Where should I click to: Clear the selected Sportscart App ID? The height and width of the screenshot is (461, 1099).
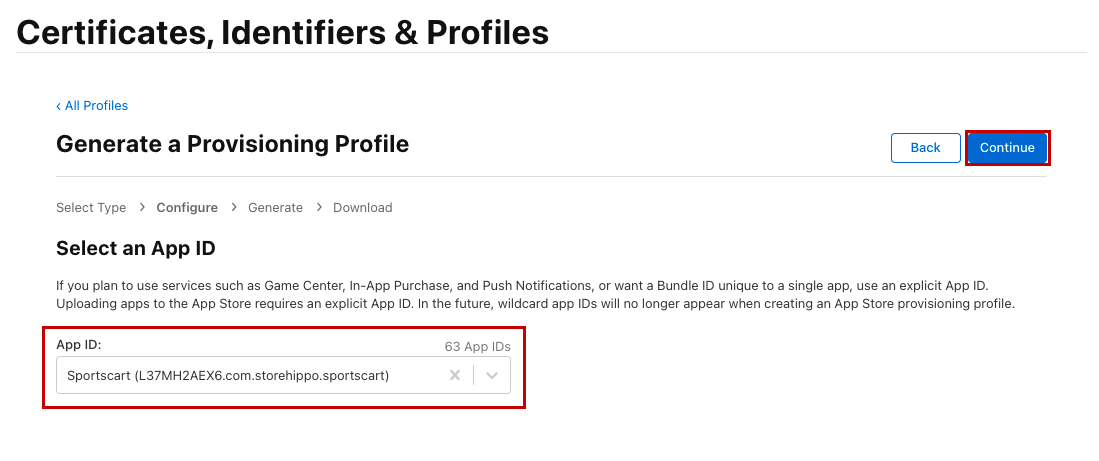click(x=455, y=376)
